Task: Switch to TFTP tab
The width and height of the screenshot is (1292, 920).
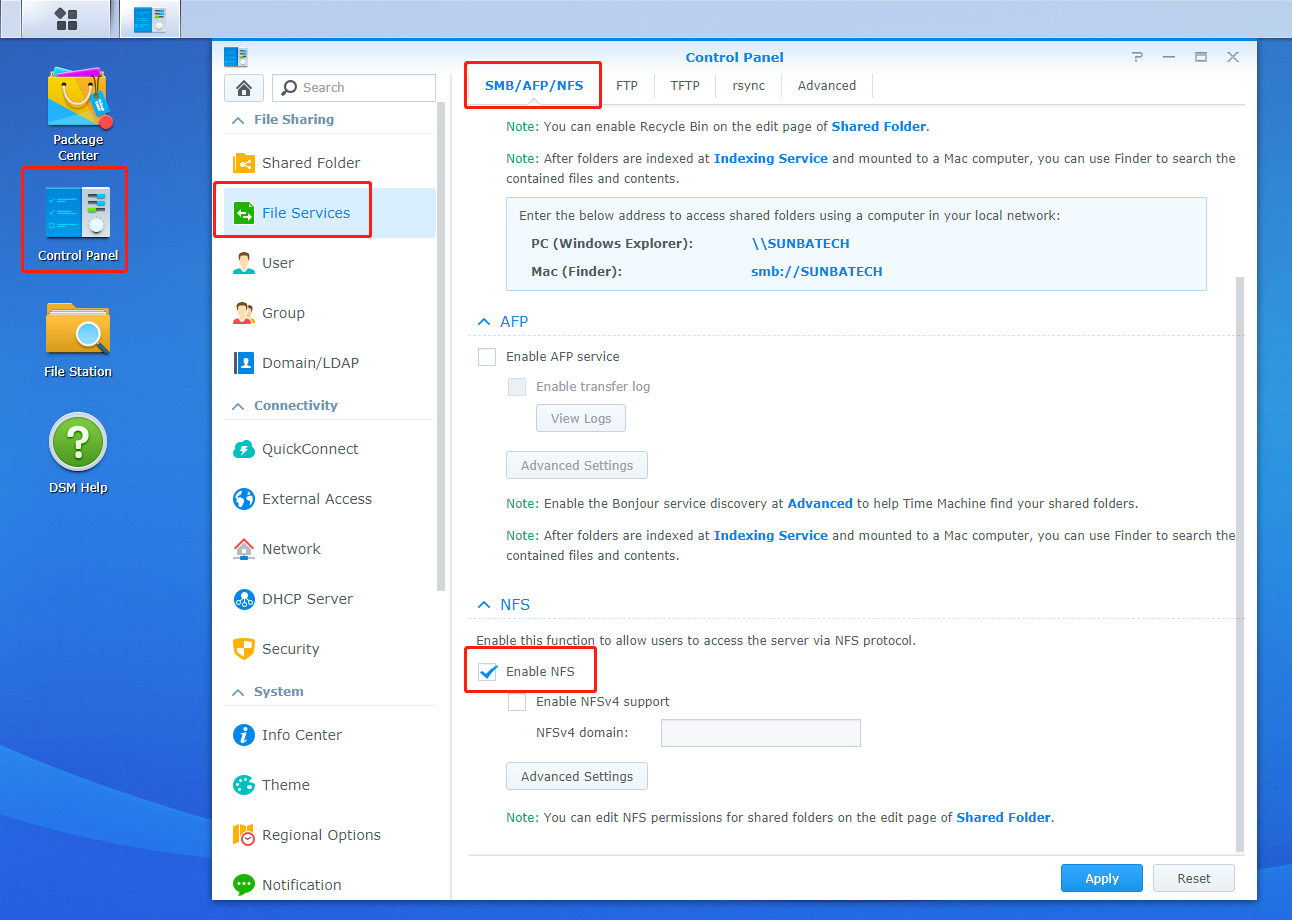Action: [685, 86]
